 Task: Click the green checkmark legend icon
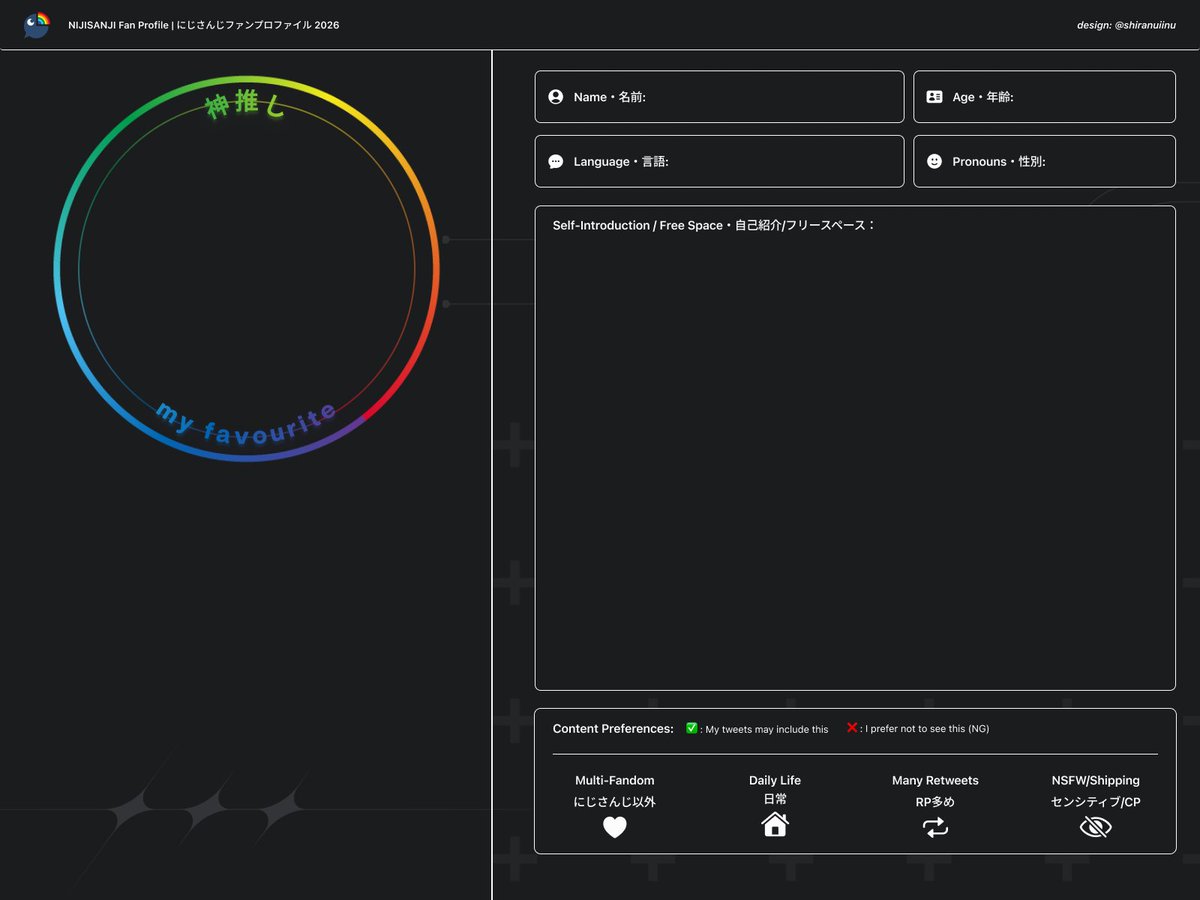692,728
